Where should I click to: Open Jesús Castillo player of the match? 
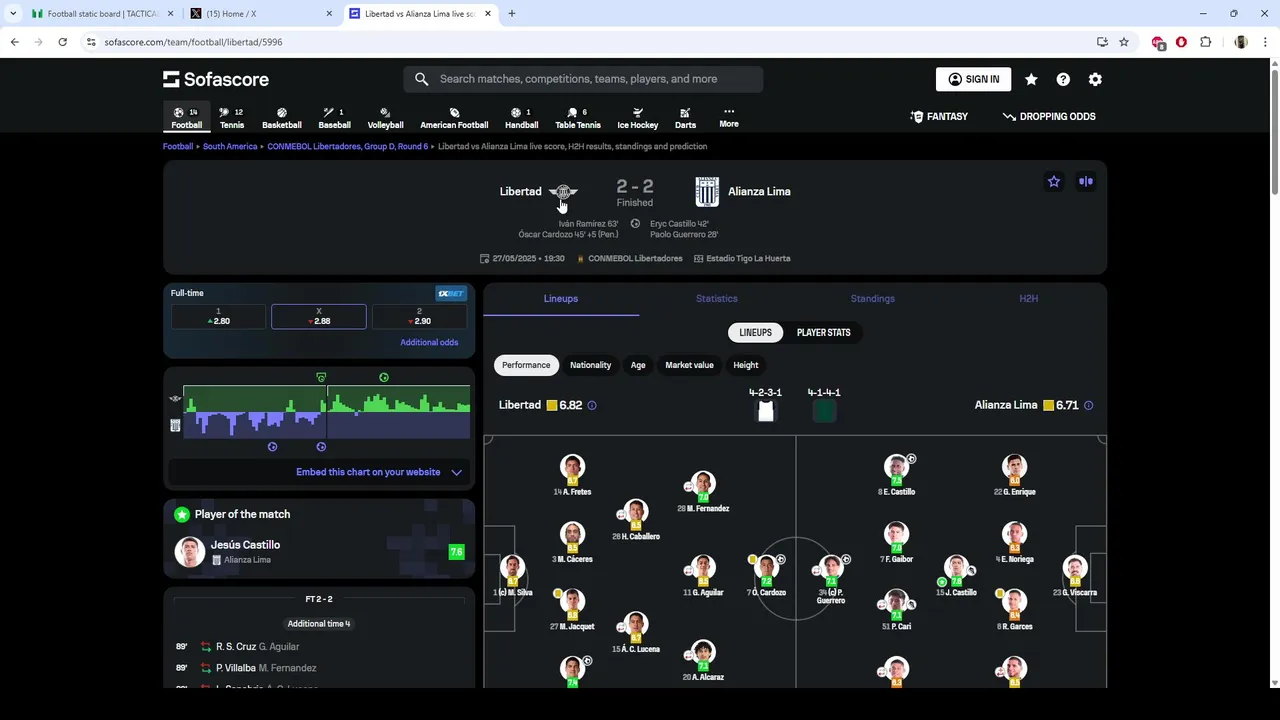click(x=319, y=551)
